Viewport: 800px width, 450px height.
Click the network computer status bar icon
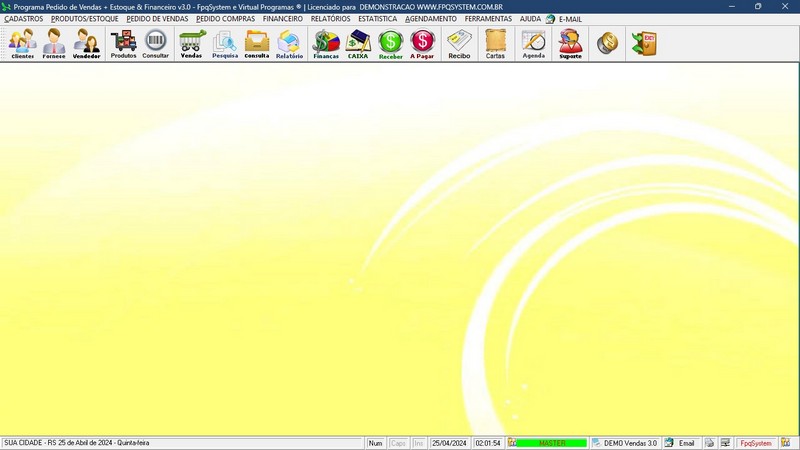tap(725, 443)
